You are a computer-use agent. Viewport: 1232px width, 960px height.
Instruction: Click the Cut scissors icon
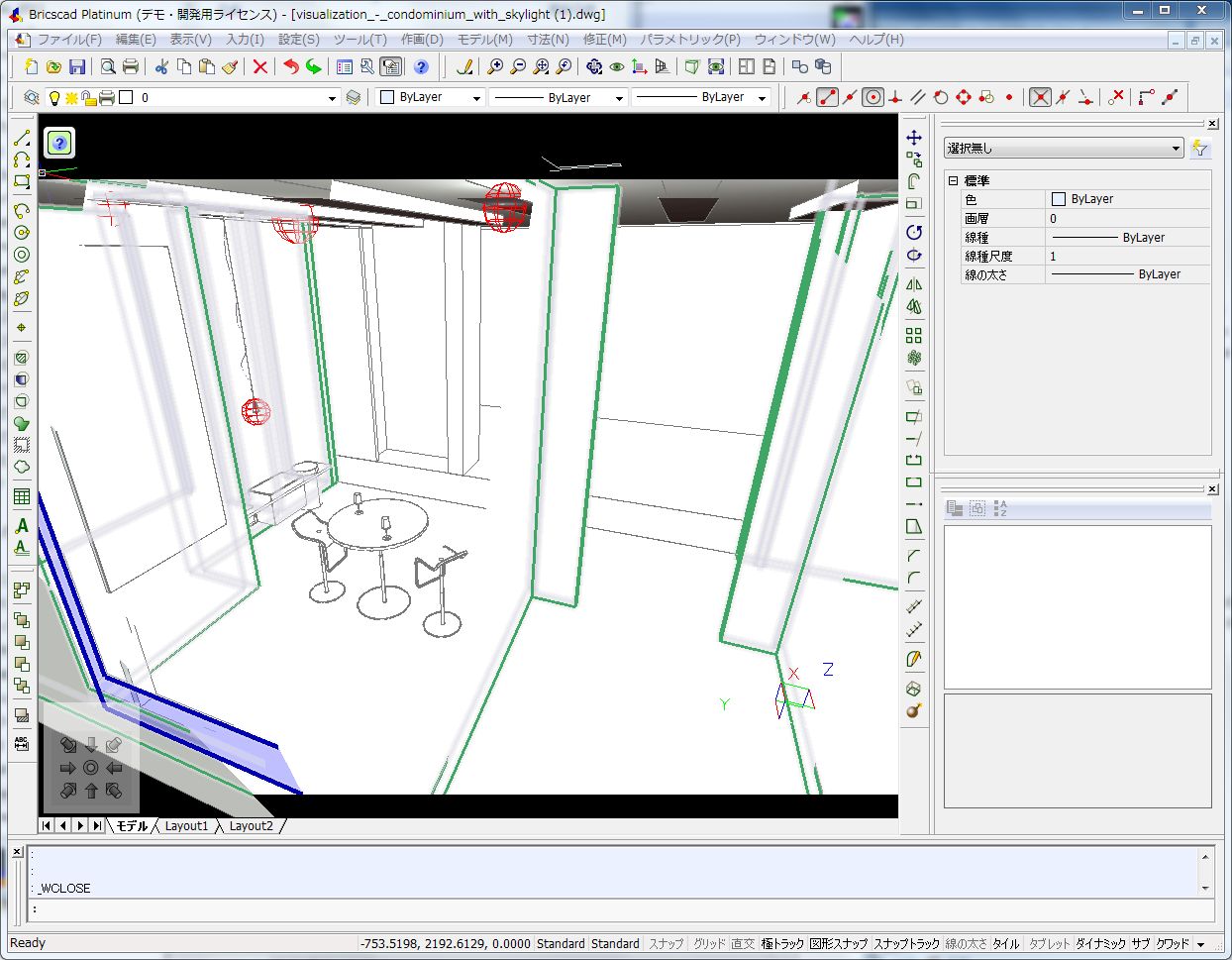pos(161,66)
